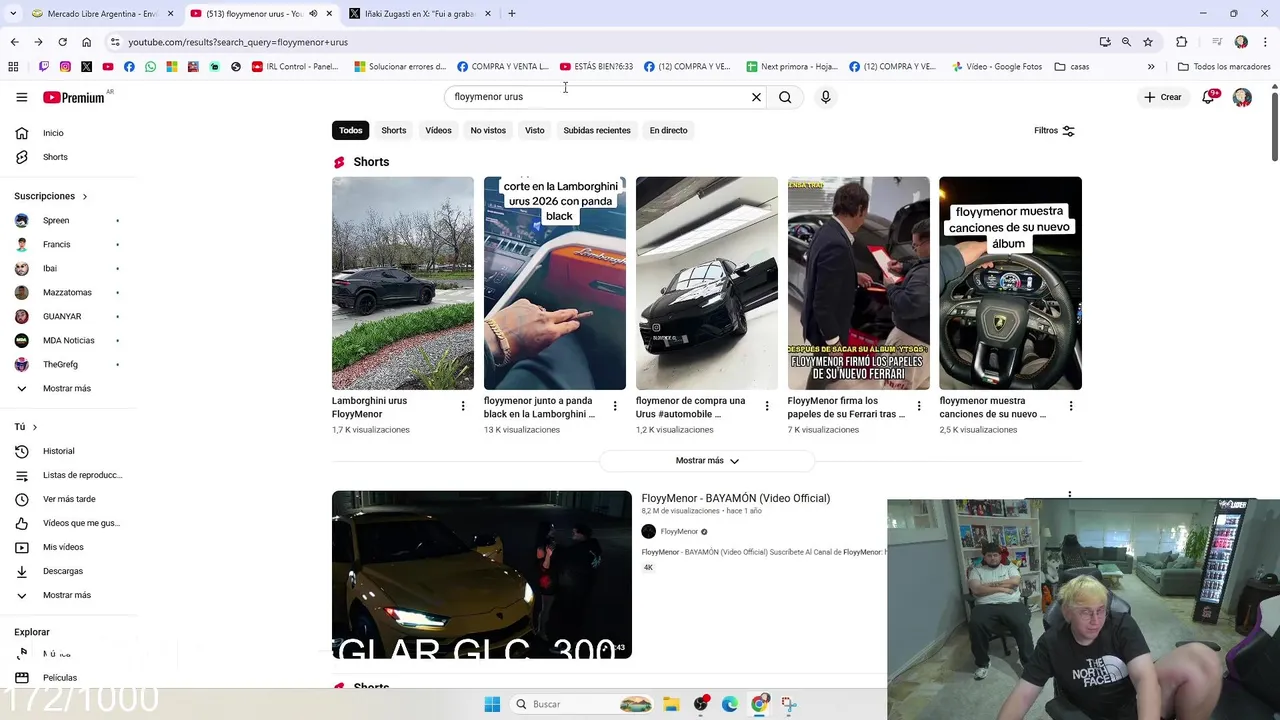Select the No vistos filter chip
The height and width of the screenshot is (720, 1280).
pos(488,130)
